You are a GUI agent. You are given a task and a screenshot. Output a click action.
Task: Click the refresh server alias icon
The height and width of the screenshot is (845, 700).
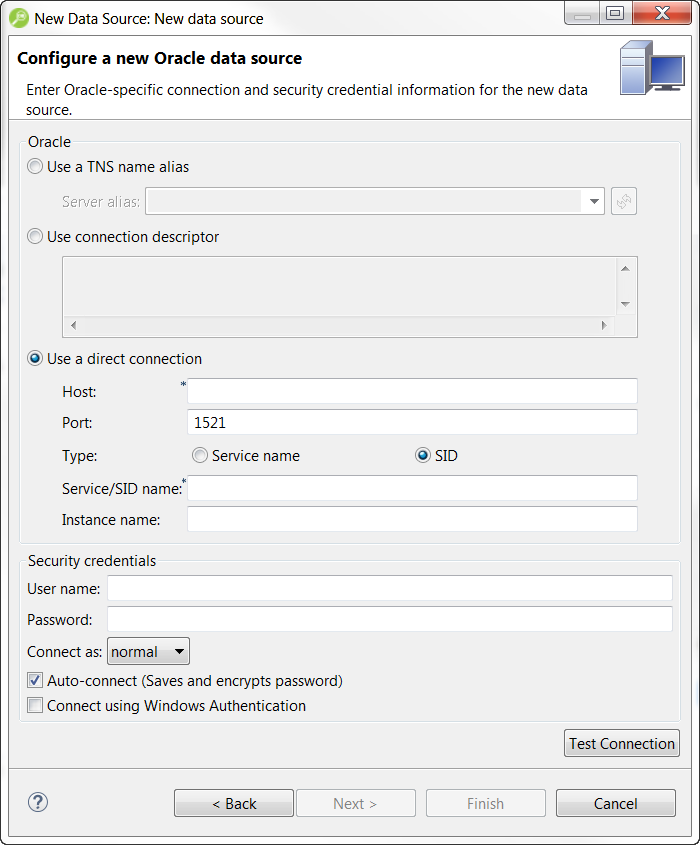(x=624, y=201)
